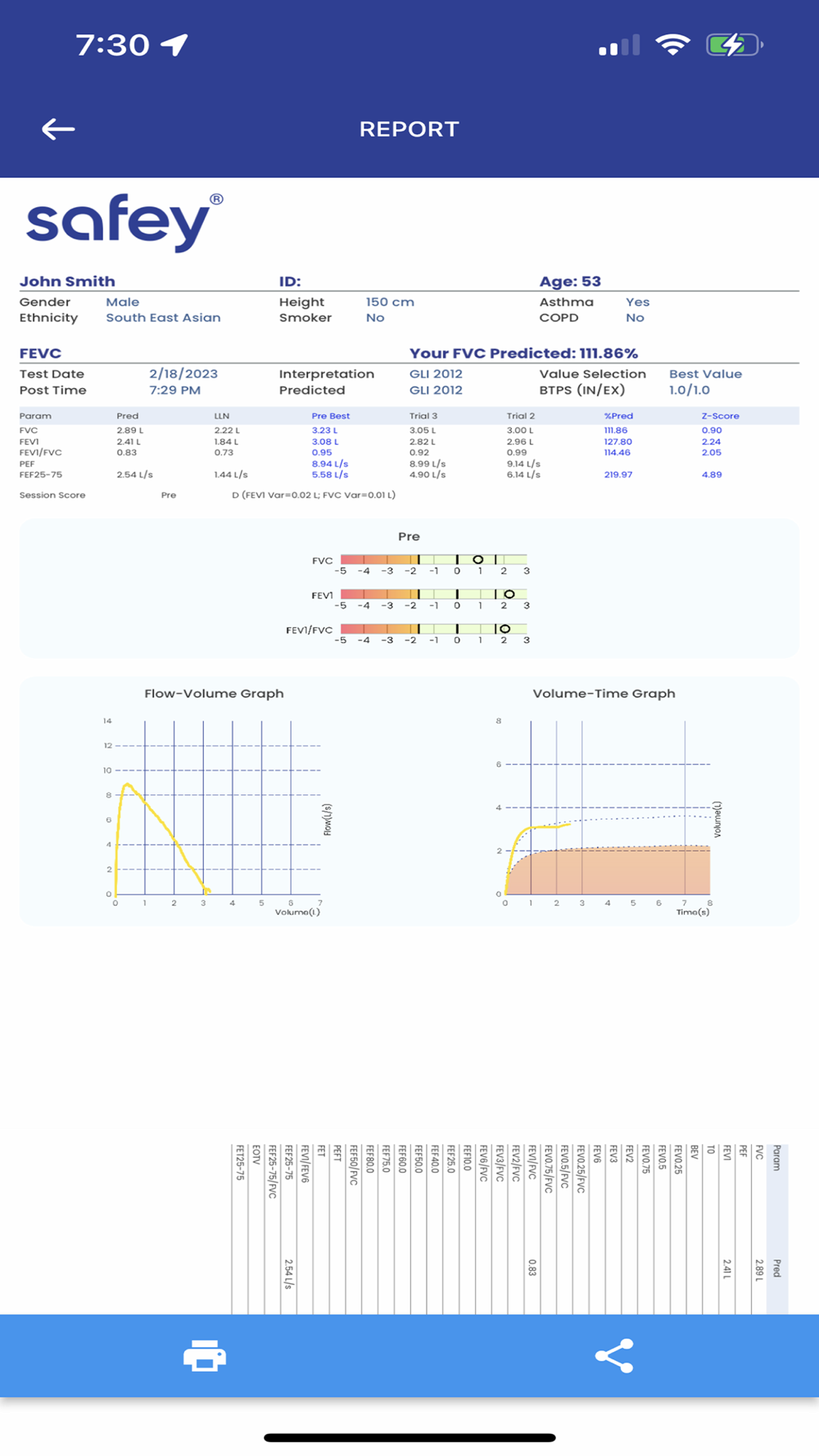Tap the Z-Score column header

click(x=721, y=416)
